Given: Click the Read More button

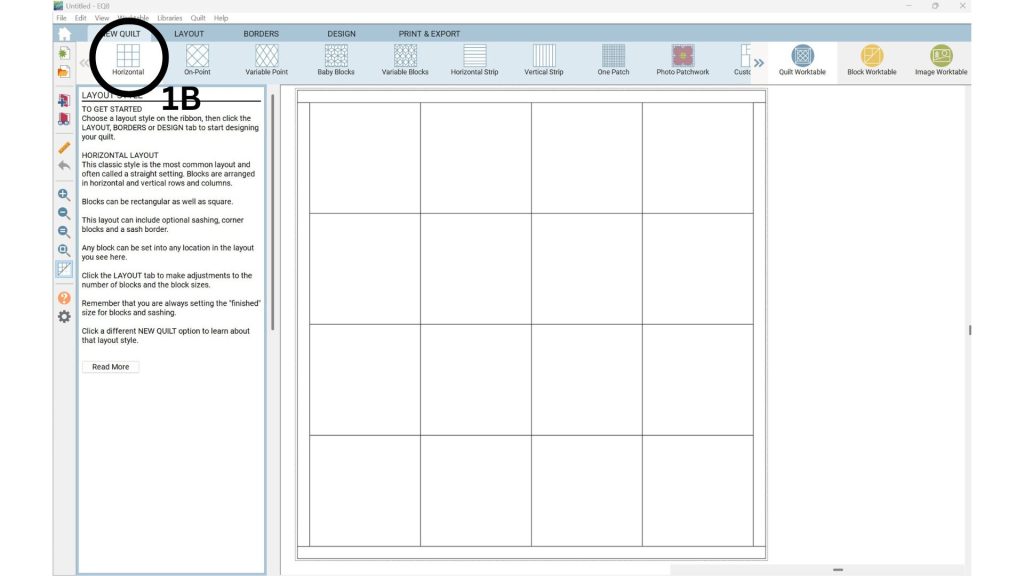Looking at the screenshot, I should click(110, 367).
